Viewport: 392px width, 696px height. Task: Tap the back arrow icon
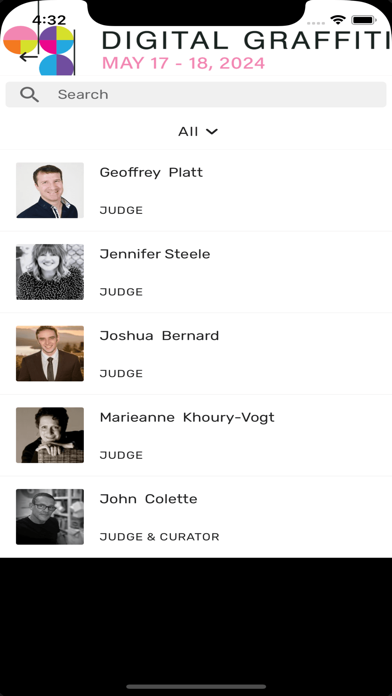coord(29,56)
